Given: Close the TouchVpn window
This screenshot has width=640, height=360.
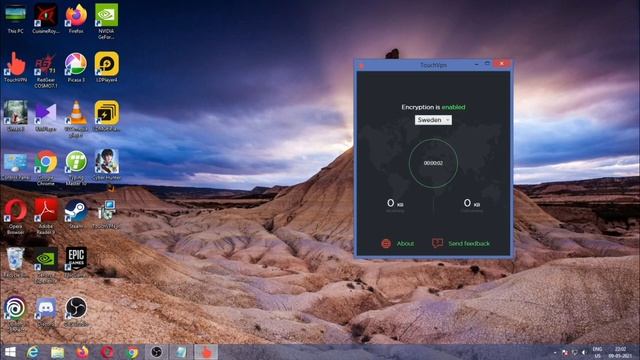Looking at the screenshot, I should tap(502, 64).
